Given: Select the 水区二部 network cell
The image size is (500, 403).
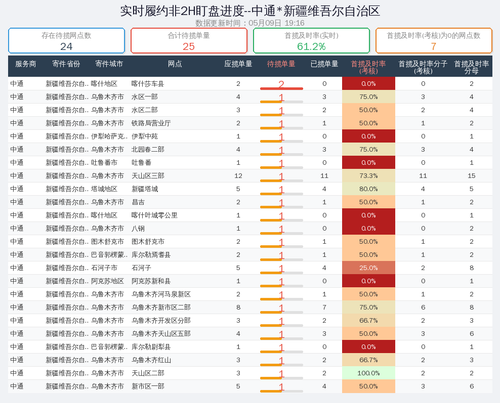Looking at the screenshot, I should [x=144, y=110].
